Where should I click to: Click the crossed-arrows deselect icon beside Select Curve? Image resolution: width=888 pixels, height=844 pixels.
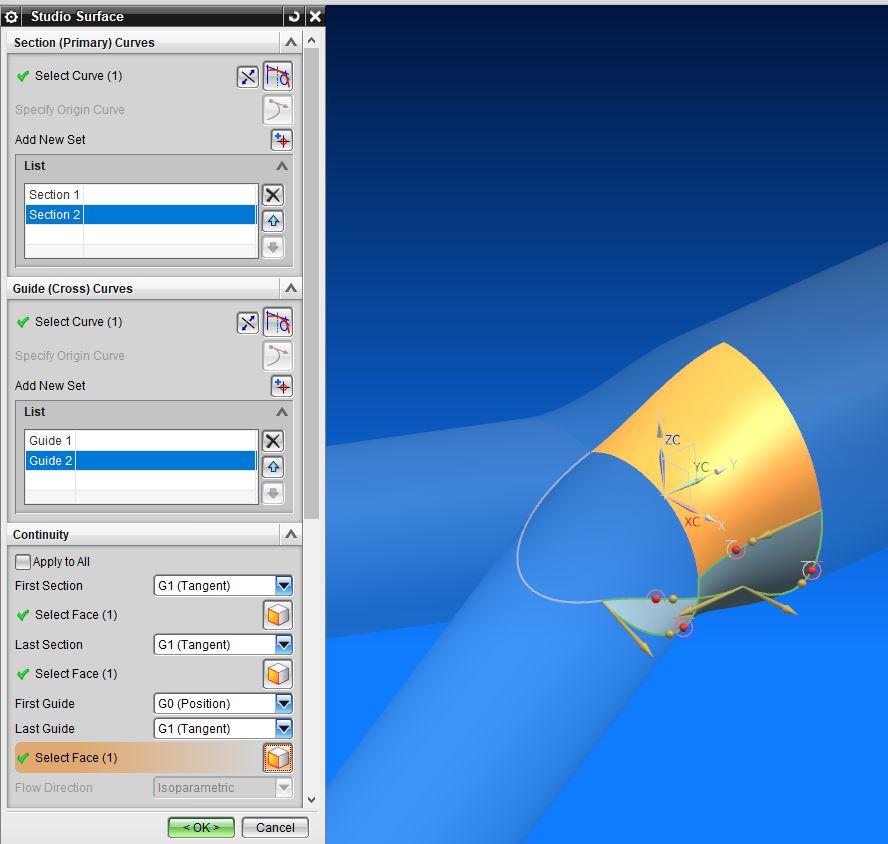pyautogui.click(x=247, y=75)
